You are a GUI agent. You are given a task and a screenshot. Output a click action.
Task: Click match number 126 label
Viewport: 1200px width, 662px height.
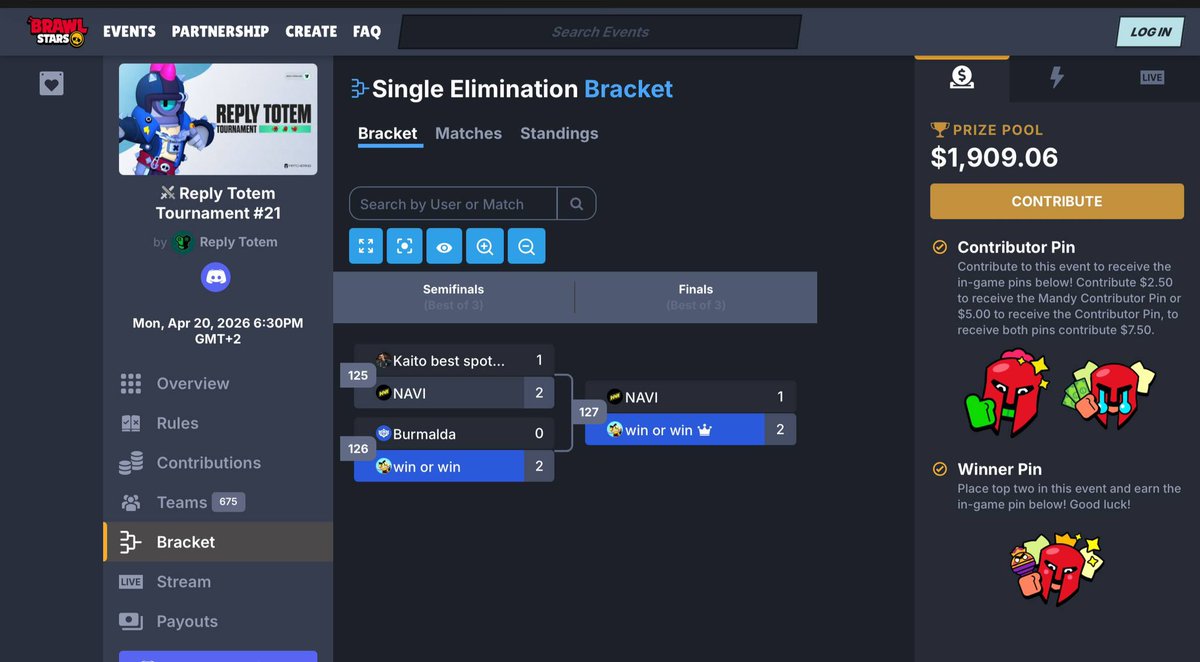pos(358,449)
